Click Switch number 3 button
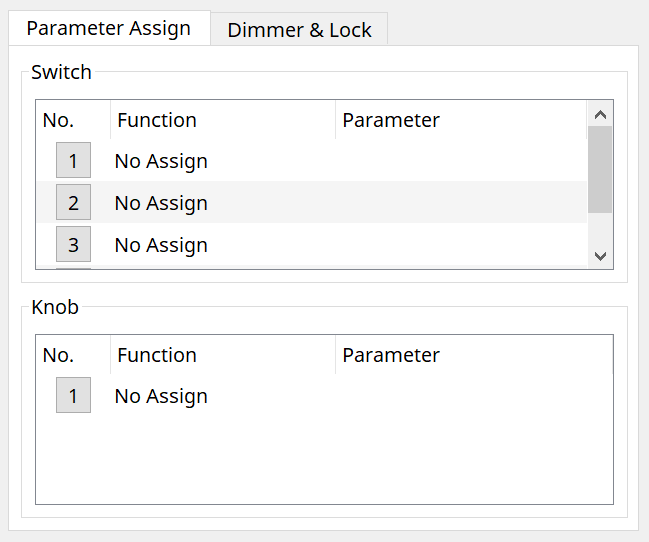This screenshot has height=542, width=649. click(x=73, y=245)
